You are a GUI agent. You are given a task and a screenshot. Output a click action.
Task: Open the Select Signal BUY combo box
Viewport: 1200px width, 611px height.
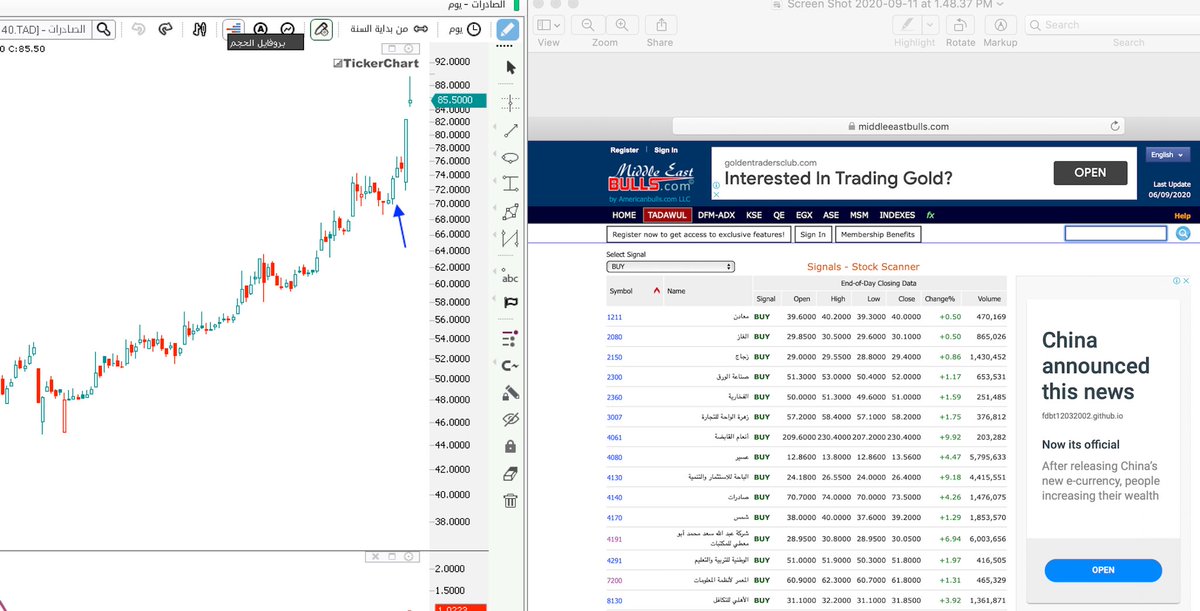pos(670,267)
